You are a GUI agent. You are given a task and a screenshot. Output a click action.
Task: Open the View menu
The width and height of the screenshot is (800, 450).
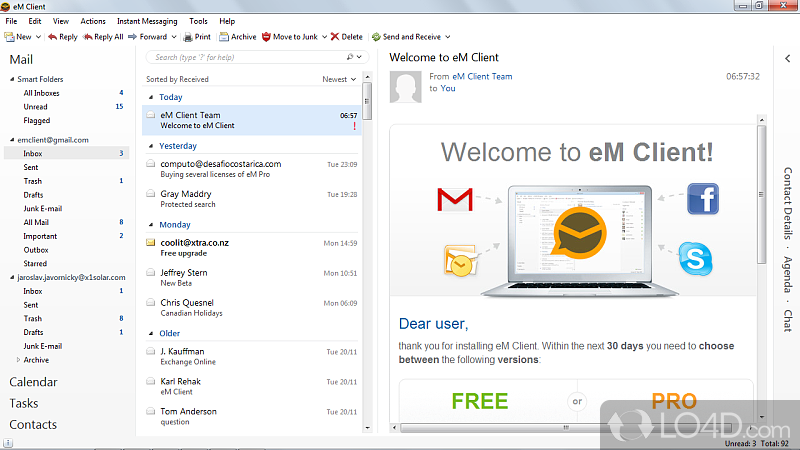pos(61,21)
